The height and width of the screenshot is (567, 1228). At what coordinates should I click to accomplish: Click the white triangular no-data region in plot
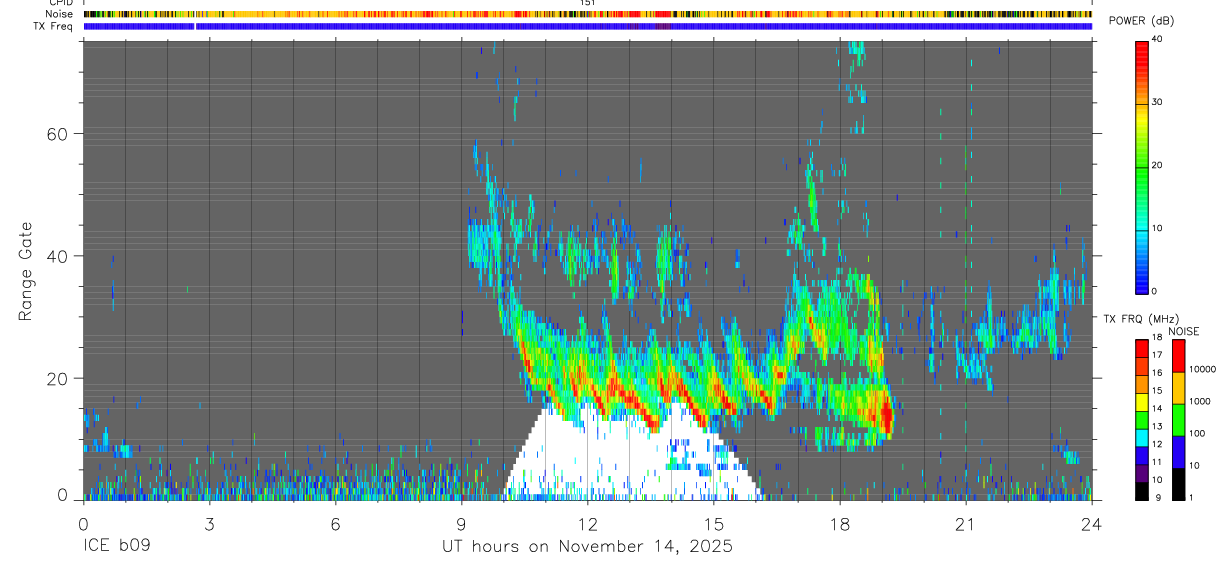[631, 449]
